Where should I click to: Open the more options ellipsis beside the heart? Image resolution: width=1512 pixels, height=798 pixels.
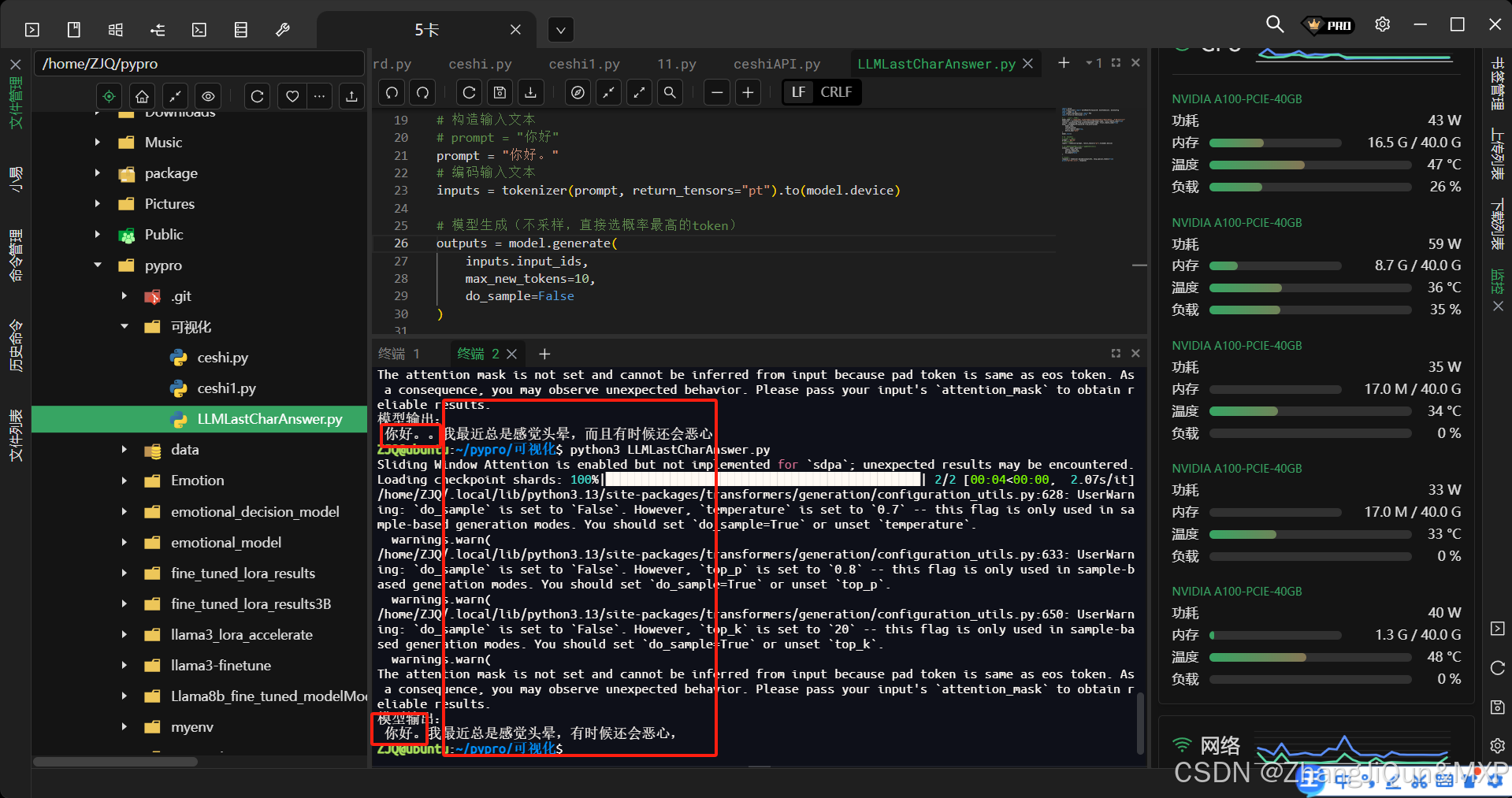[x=319, y=96]
